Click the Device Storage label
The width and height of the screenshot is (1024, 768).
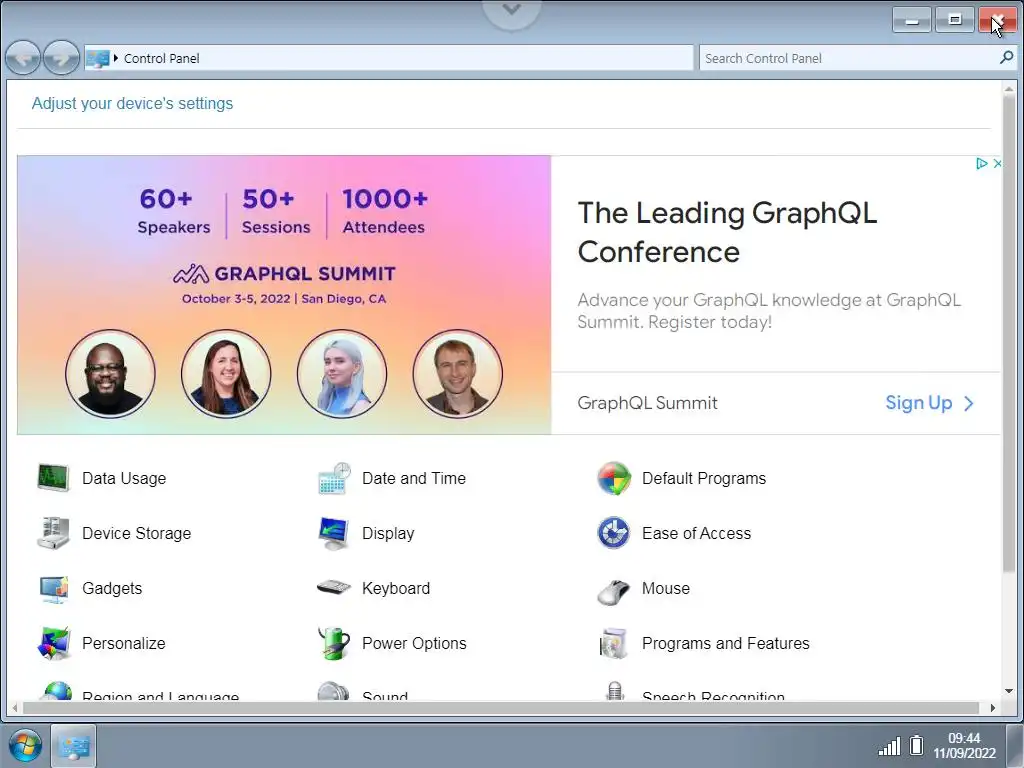pos(136,533)
